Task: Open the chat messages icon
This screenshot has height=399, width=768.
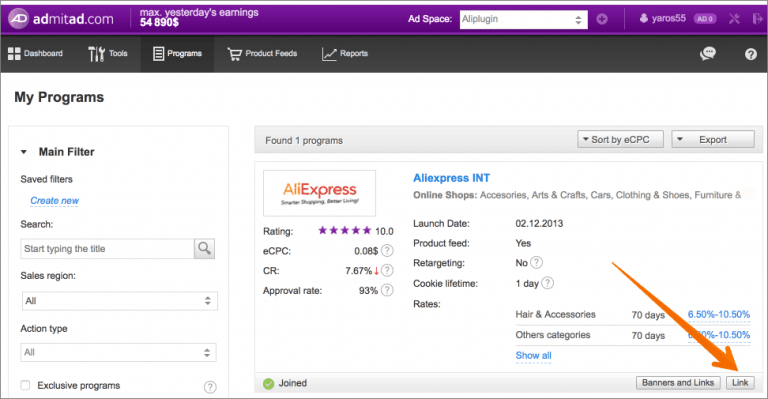Action: coord(708,53)
